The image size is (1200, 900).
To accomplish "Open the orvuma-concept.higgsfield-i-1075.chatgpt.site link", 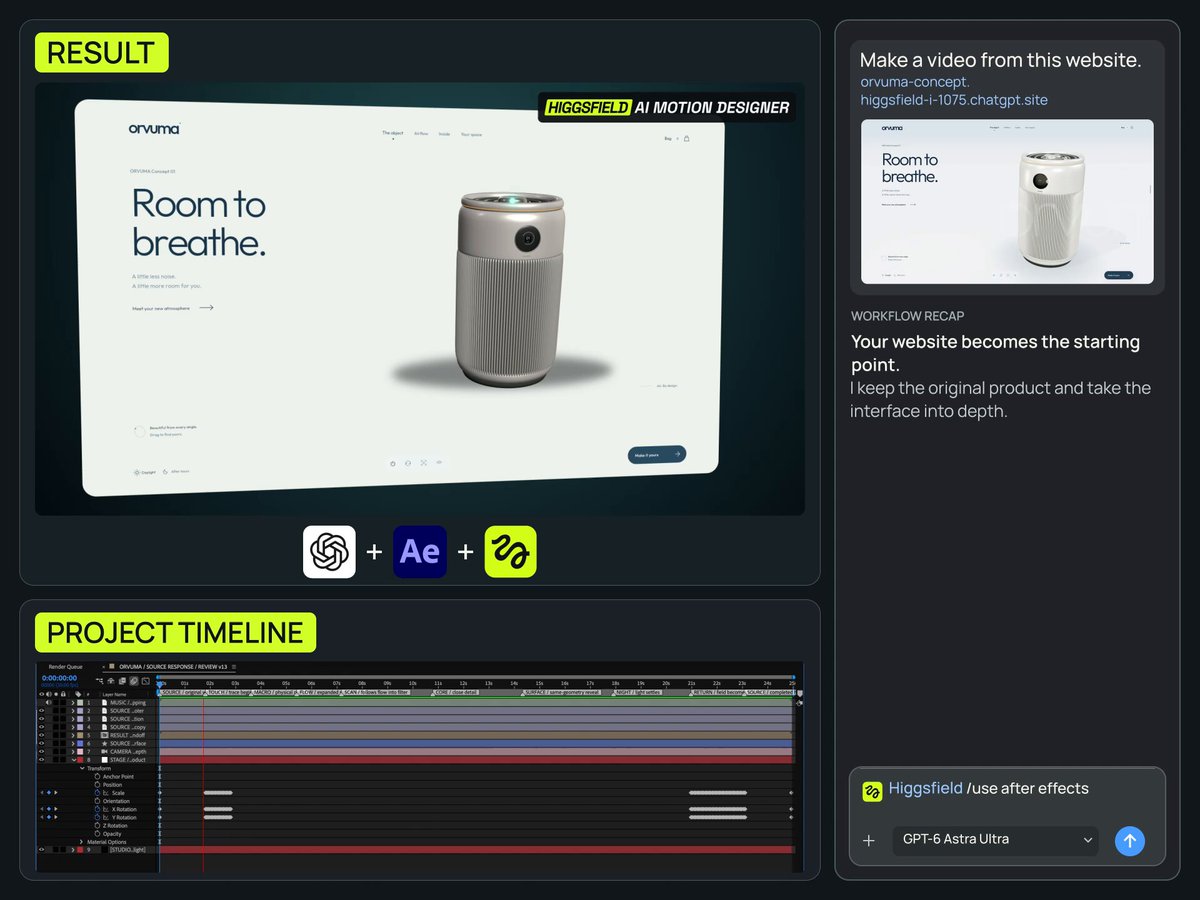I will (x=954, y=91).
